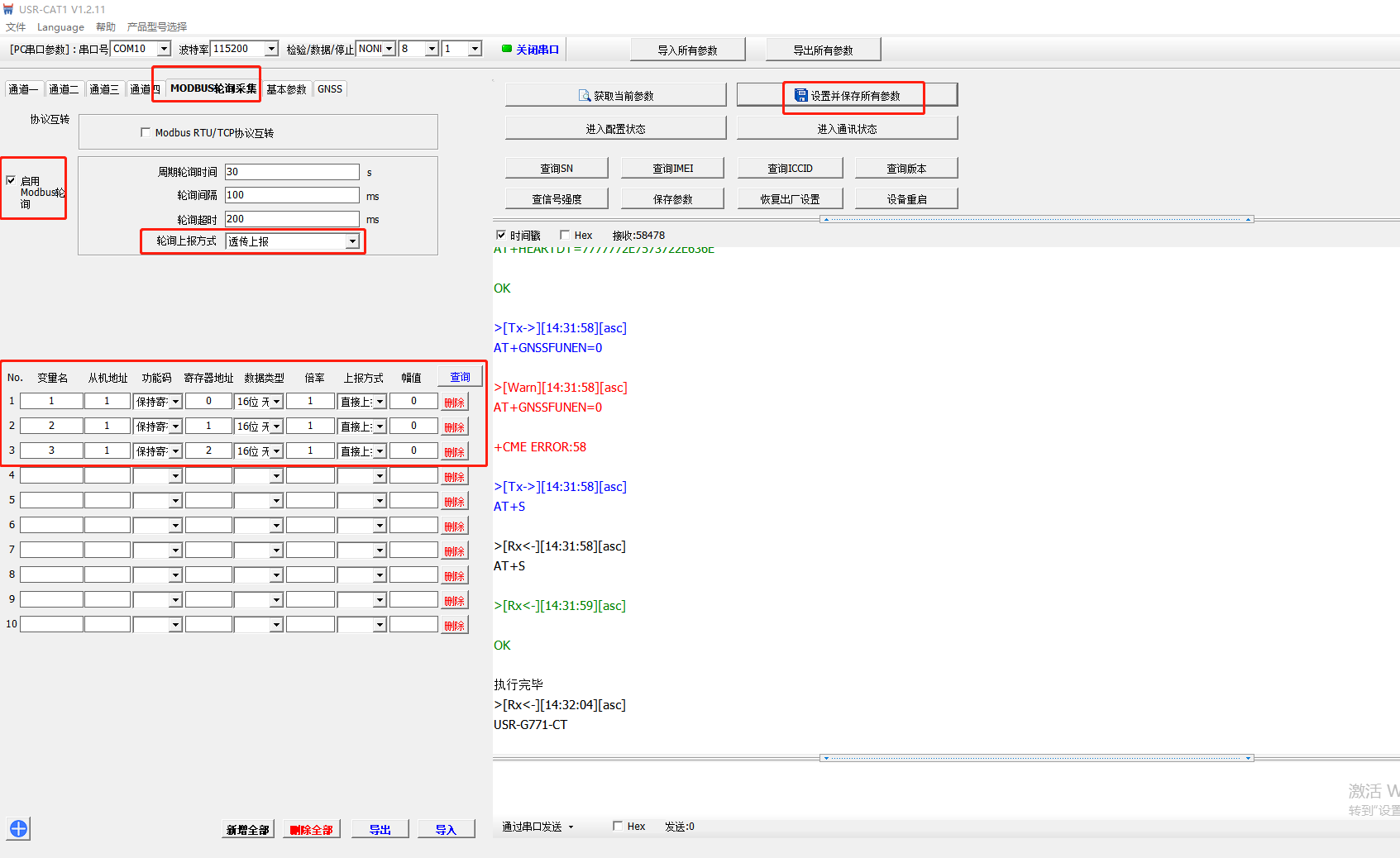Image resolution: width=1400 pixels, height=858 pixels.
Task: Click the splitter bar above the send area
Action: (x=946, y=757)
